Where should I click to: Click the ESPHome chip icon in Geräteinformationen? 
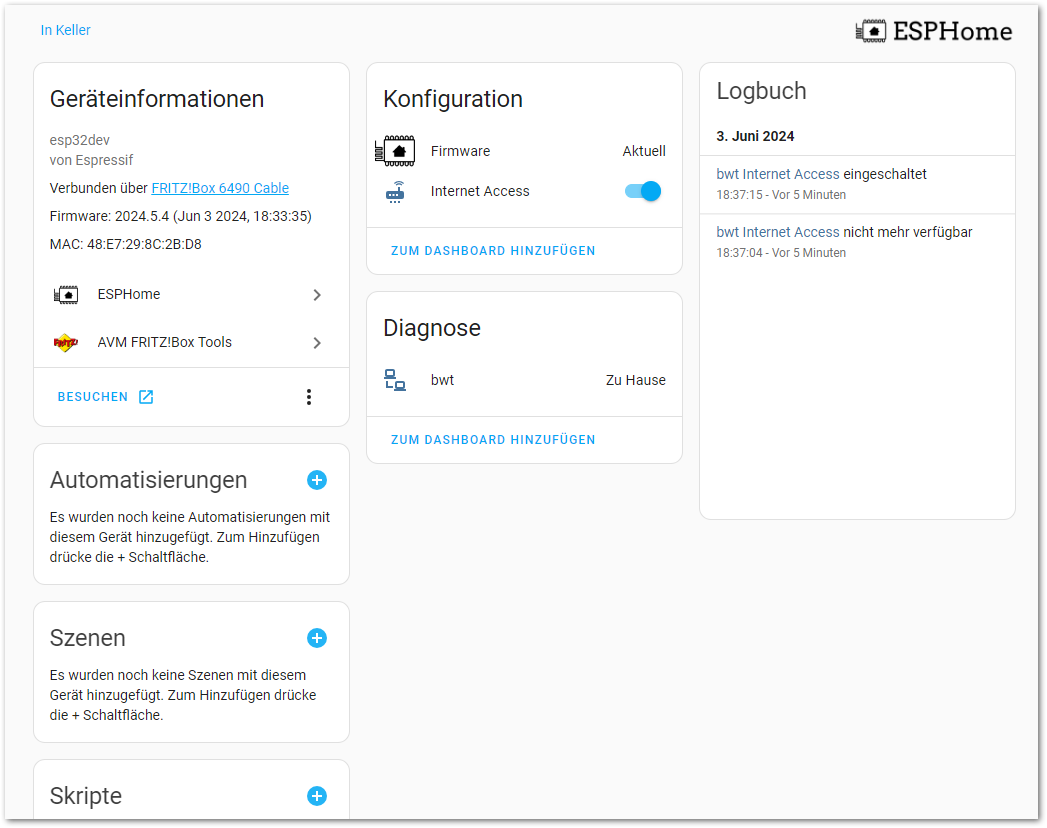66,294
